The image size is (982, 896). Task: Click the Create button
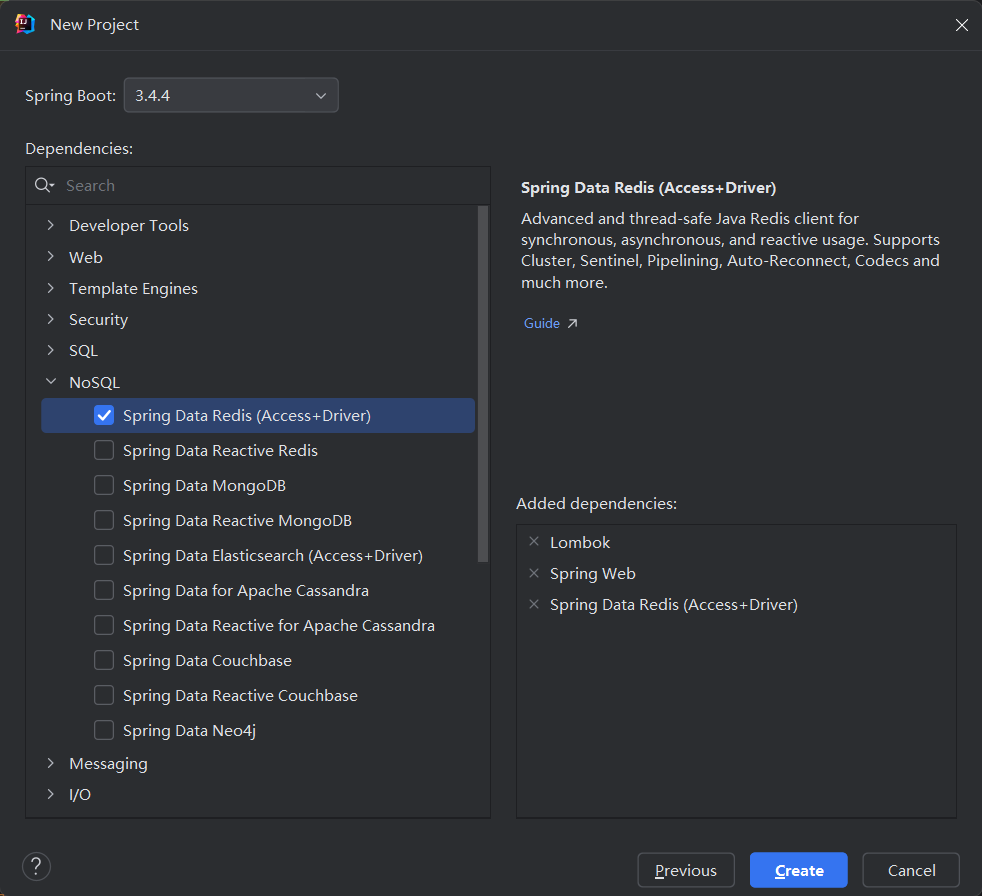[799, 870]
